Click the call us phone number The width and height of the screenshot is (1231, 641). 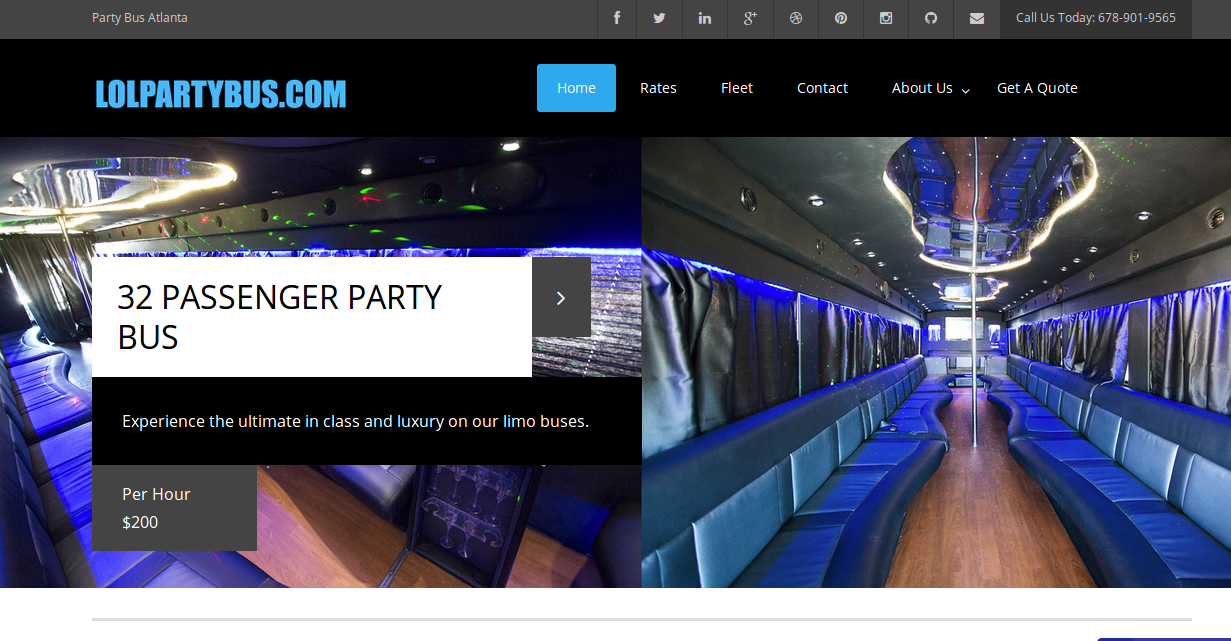point(1095,18)
